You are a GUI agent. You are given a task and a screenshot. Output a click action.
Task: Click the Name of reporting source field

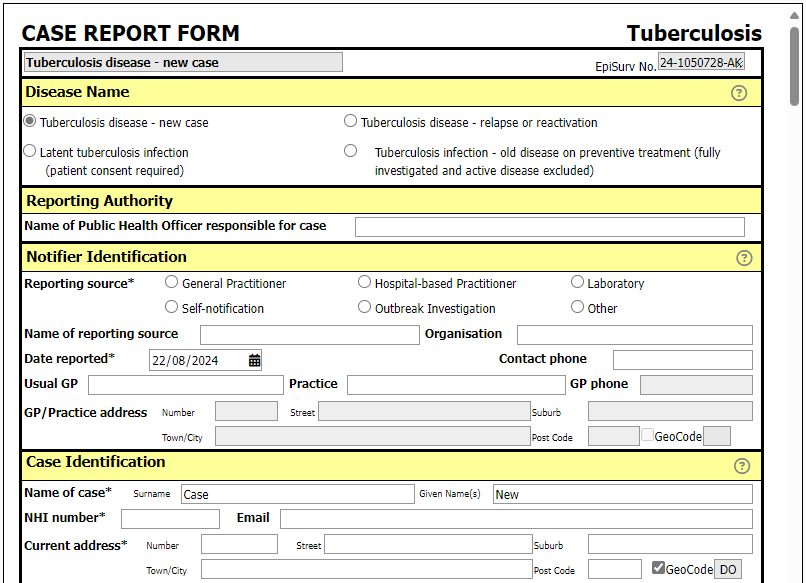[x=309, y=335]
